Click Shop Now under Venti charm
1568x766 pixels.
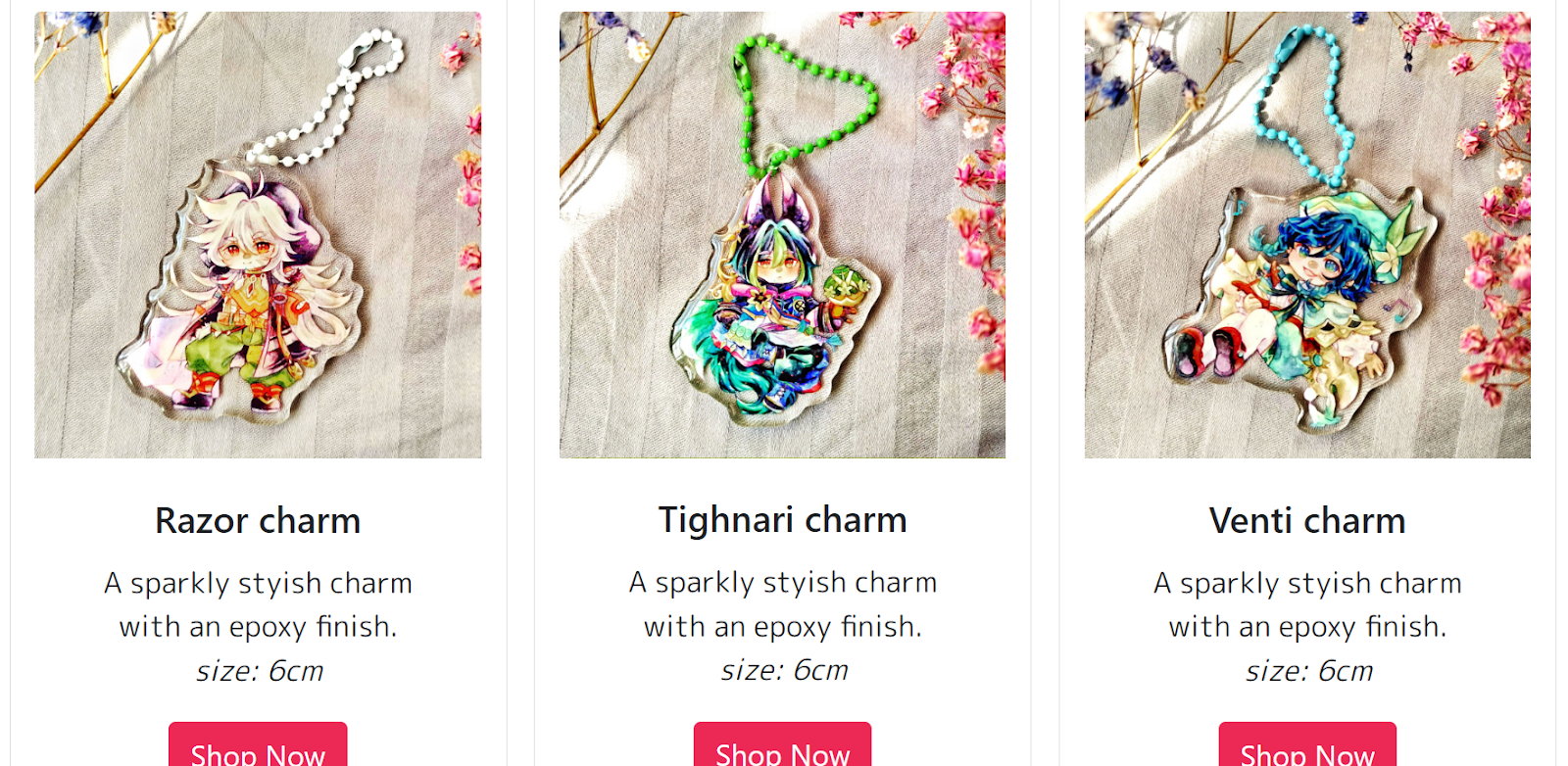click(1307, 746)
